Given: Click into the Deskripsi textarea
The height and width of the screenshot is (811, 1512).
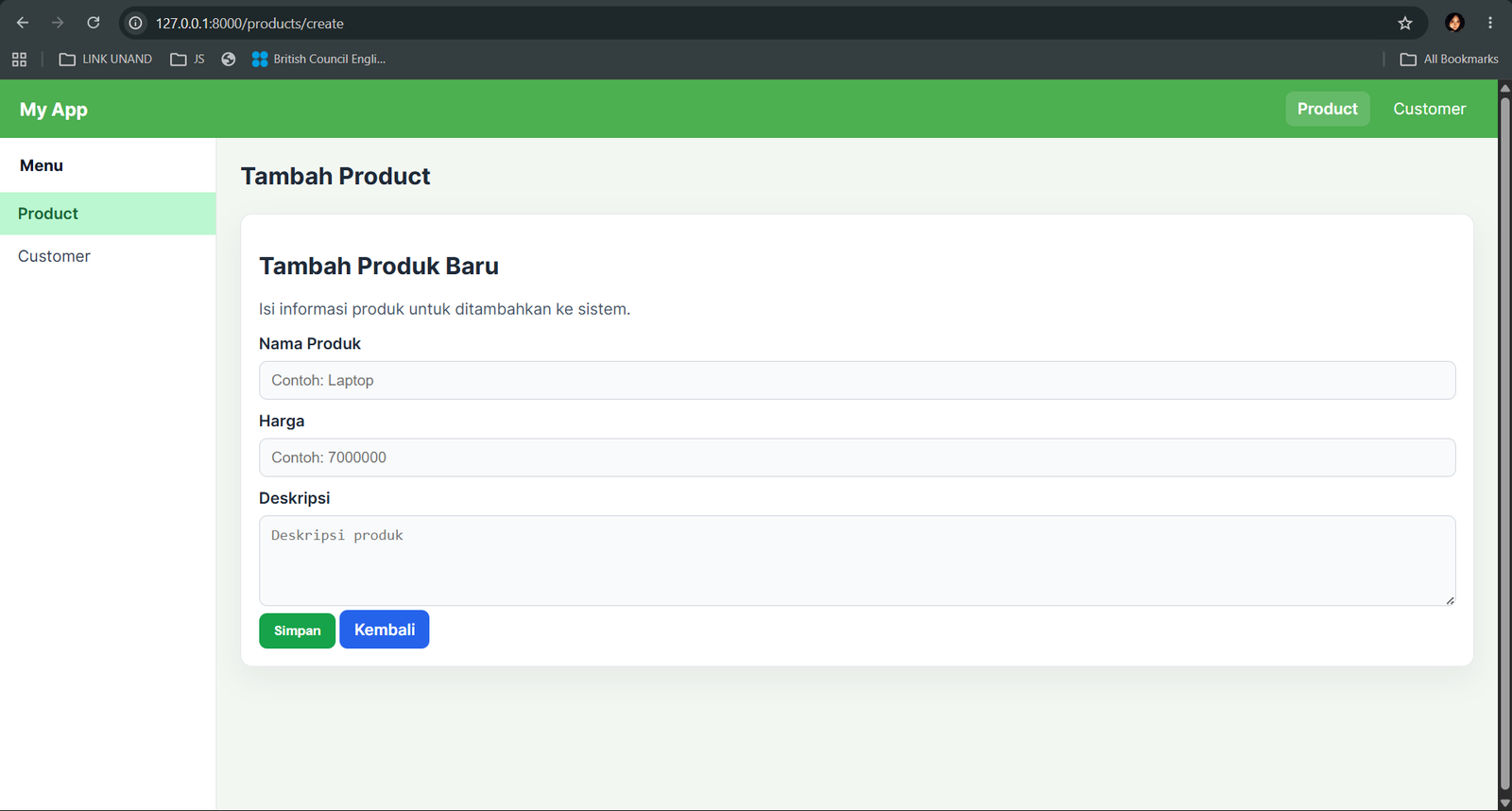Looking at the screenshot, I should (x=857, y=561).
